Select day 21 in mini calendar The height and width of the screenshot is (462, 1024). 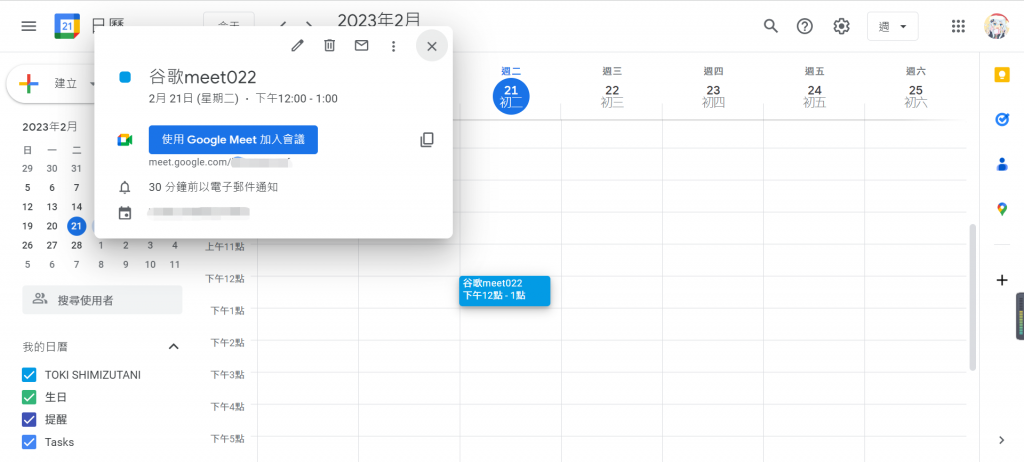pyautogui.click(x=76, y=226)
